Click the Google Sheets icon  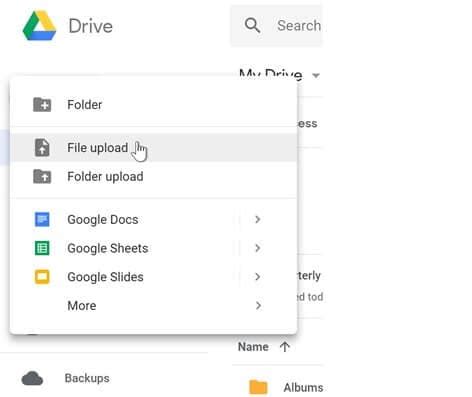click(42, 248)
